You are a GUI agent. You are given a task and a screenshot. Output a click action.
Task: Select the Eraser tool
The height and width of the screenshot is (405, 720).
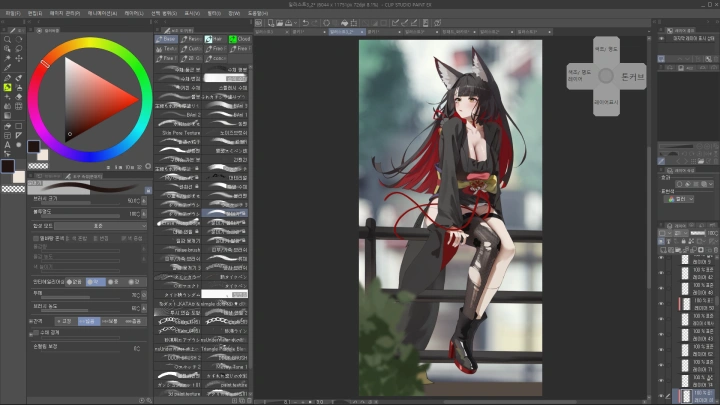click(x=19, y=97)
